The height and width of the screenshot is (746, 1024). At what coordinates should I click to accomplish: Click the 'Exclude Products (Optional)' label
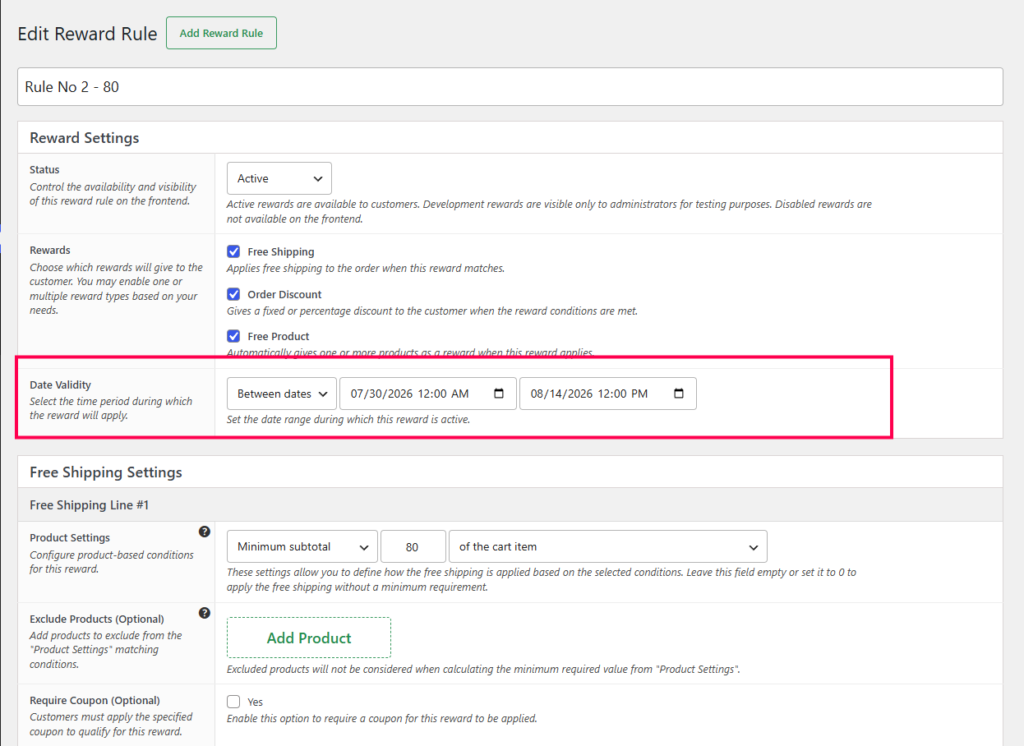point(97,619)
